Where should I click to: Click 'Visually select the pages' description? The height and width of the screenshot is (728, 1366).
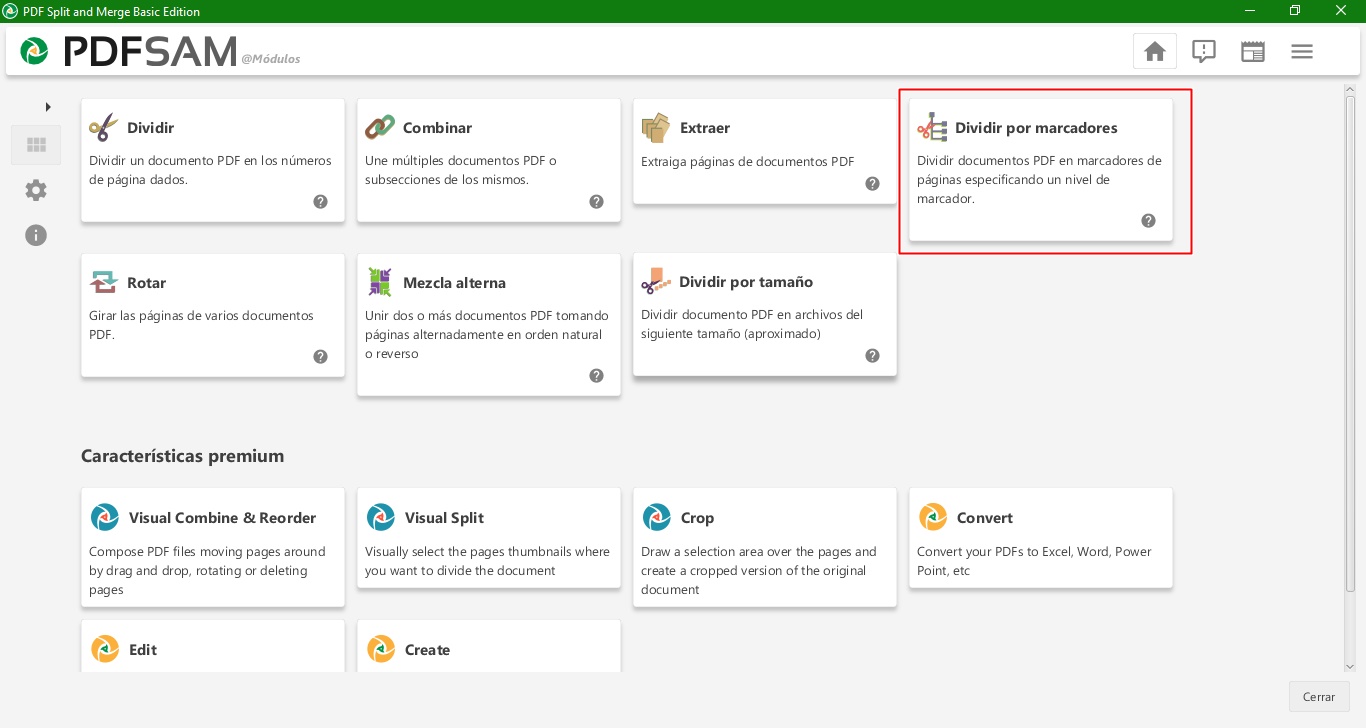[x=487, y=561]
